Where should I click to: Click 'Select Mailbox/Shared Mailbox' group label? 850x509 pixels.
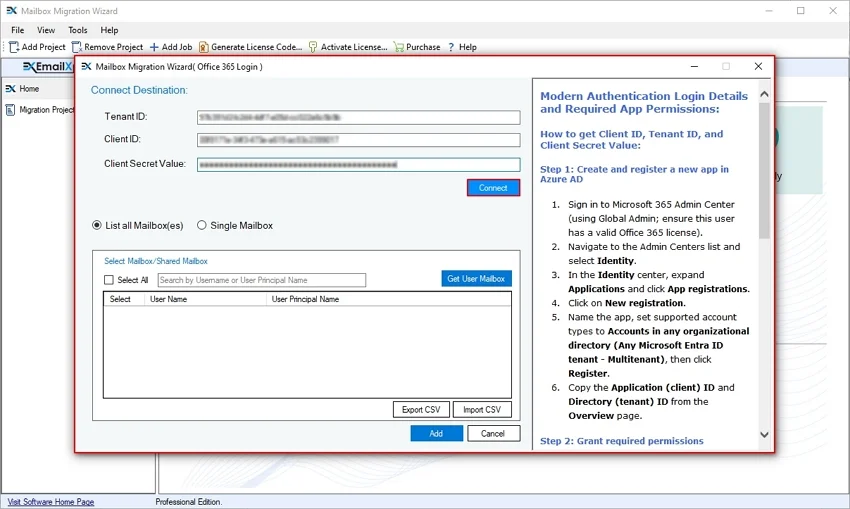coord(156,261)
